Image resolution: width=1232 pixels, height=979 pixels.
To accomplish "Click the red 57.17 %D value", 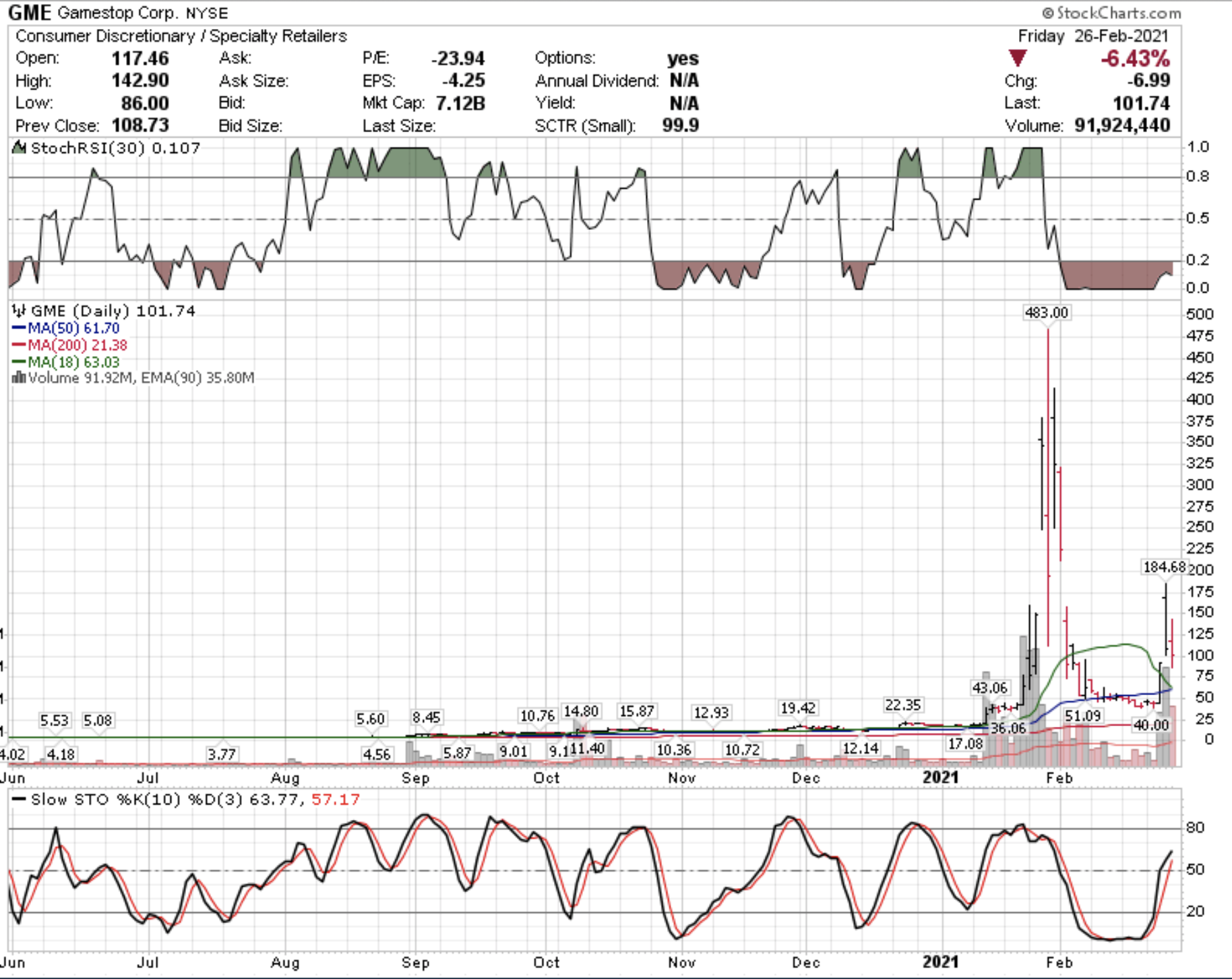I will pos(336,800).
